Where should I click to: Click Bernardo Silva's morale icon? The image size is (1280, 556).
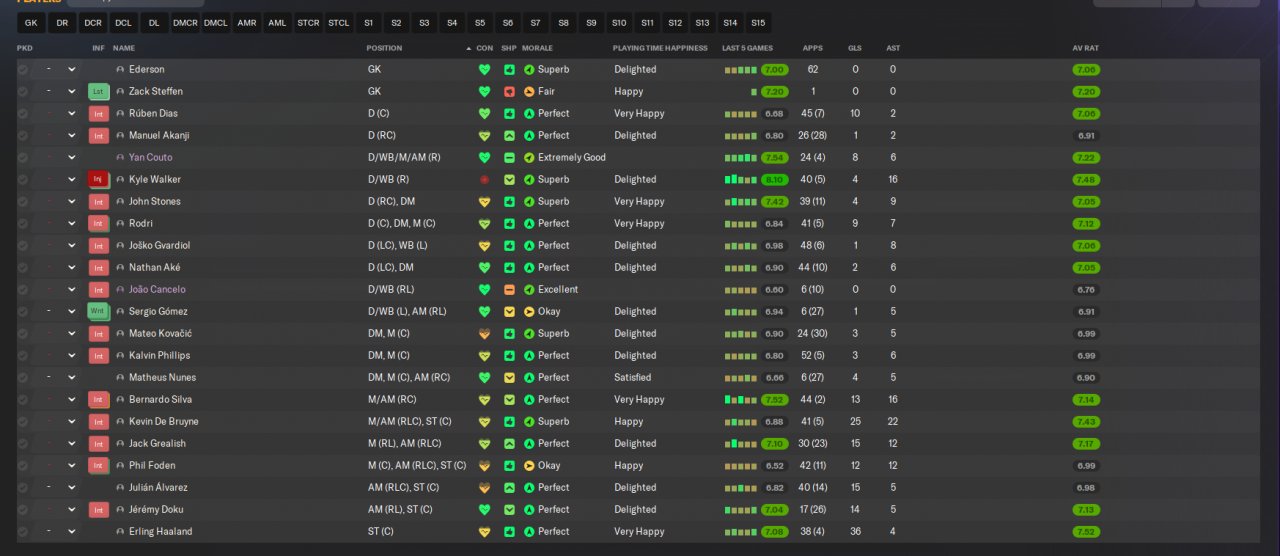tap(529, 400)
